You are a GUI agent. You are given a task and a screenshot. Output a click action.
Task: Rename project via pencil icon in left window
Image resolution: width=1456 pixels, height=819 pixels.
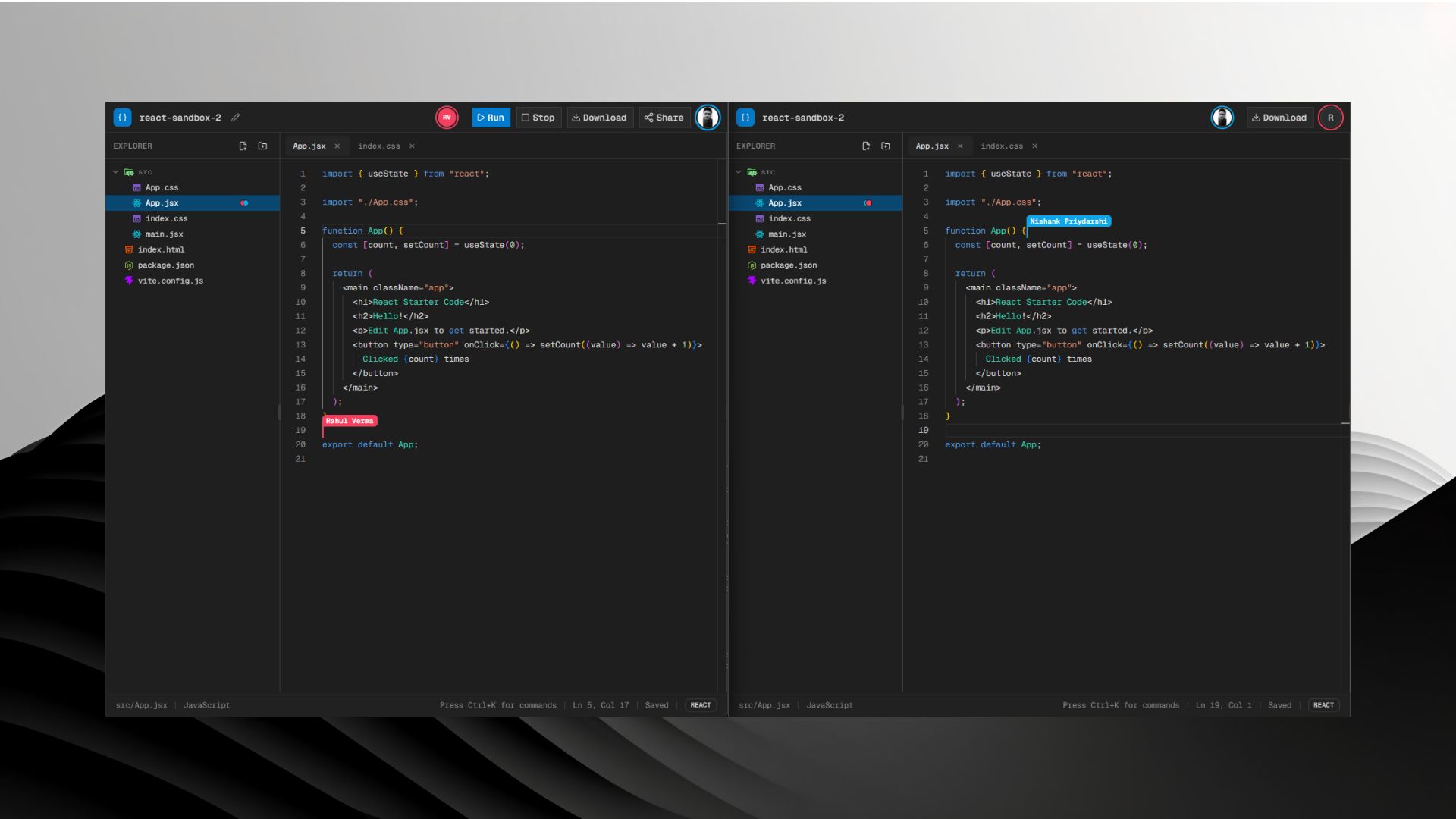click(x=236, y=118)
